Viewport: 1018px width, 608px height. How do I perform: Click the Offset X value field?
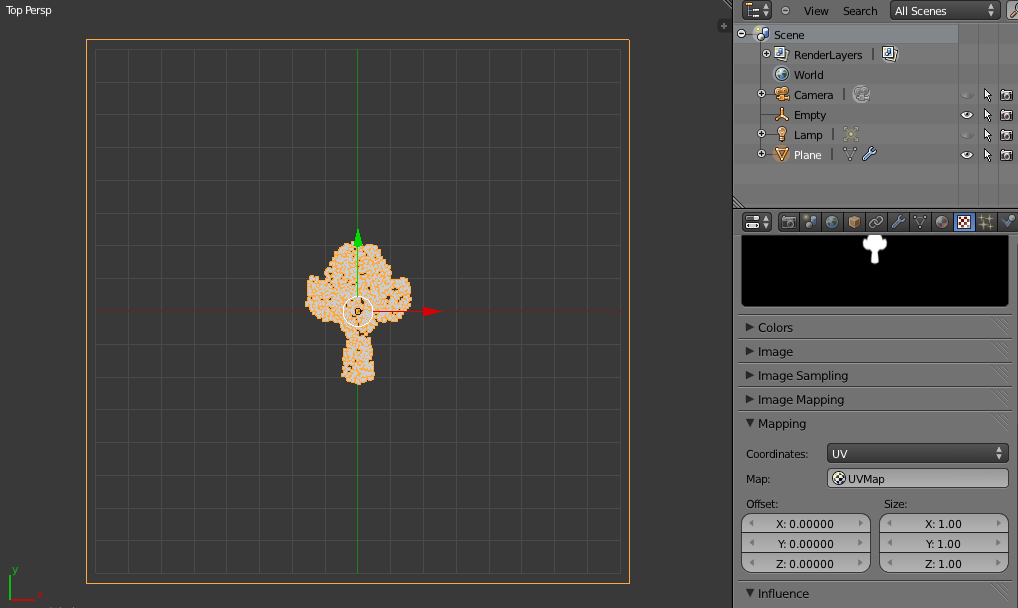(x=806, y=524)
